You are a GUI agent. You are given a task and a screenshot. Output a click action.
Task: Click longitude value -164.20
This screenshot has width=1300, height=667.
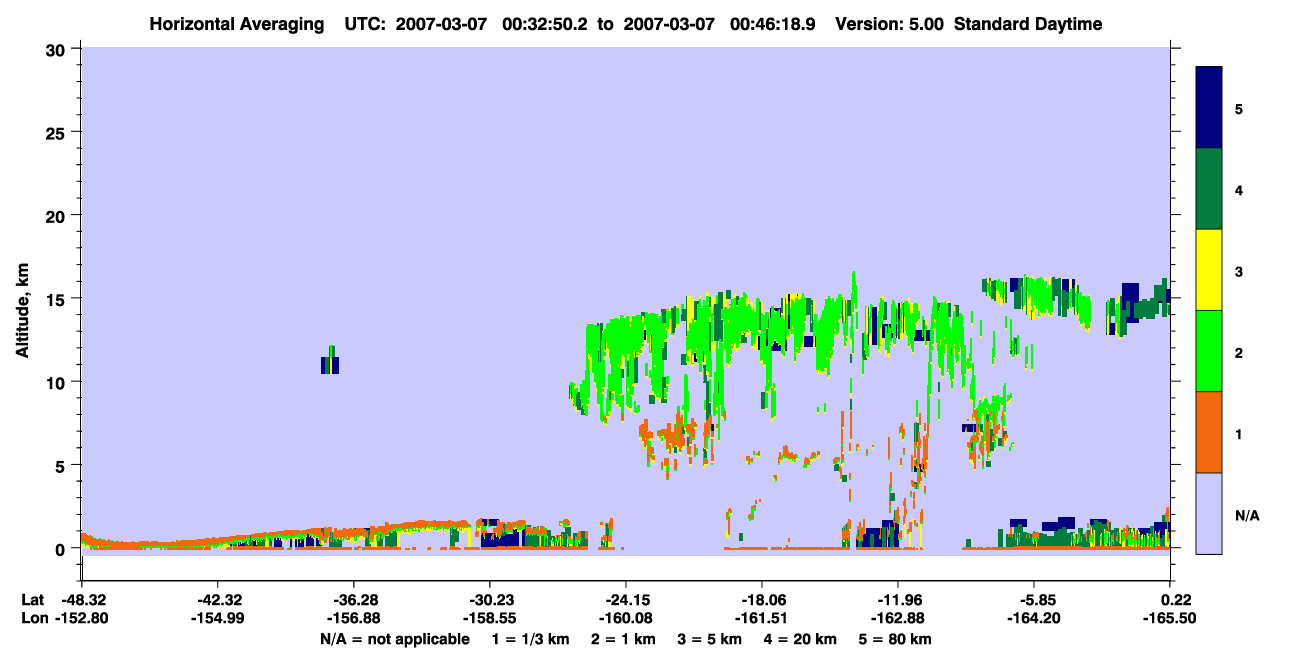coord(1034,617)
